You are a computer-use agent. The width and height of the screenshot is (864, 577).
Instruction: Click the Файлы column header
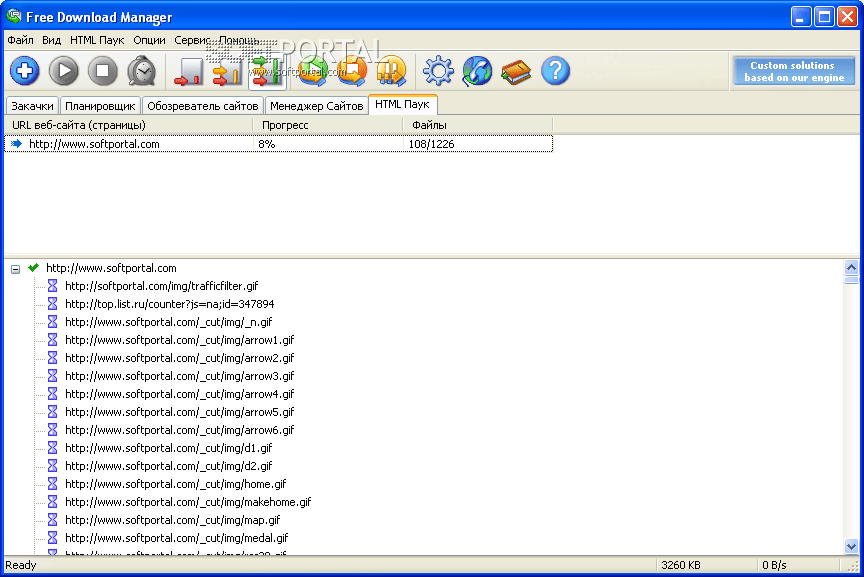coord(478,125)
